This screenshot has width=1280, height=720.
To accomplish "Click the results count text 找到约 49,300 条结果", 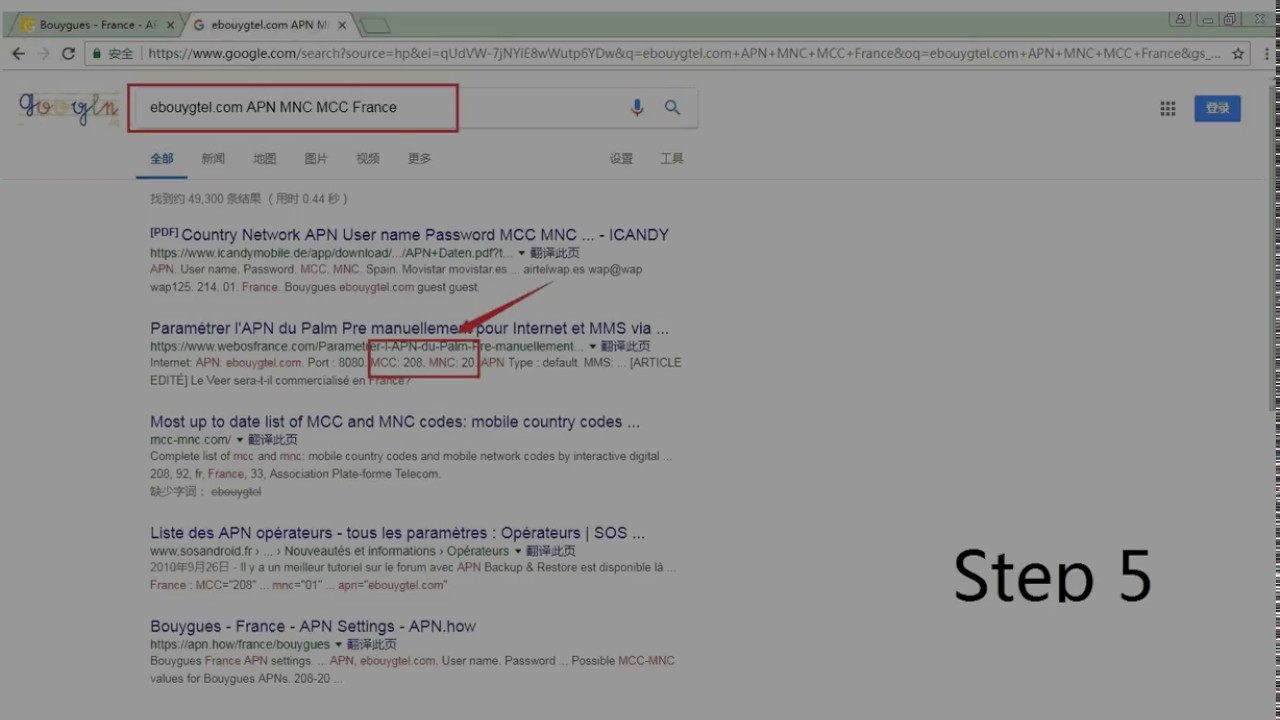I will tap(206, 199).
